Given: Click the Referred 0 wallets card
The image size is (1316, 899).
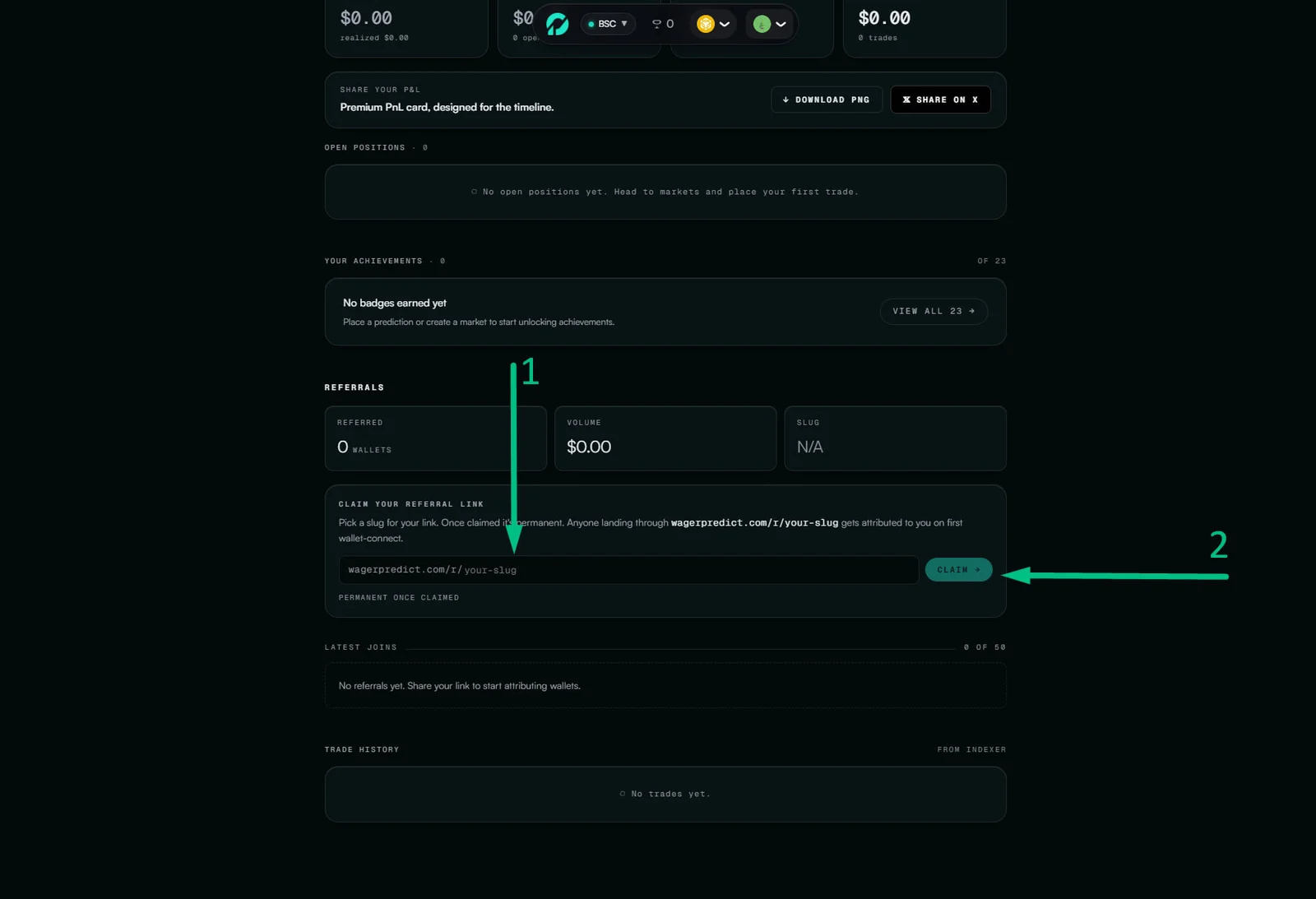Looking at the screenshot, I should [436, 438].
